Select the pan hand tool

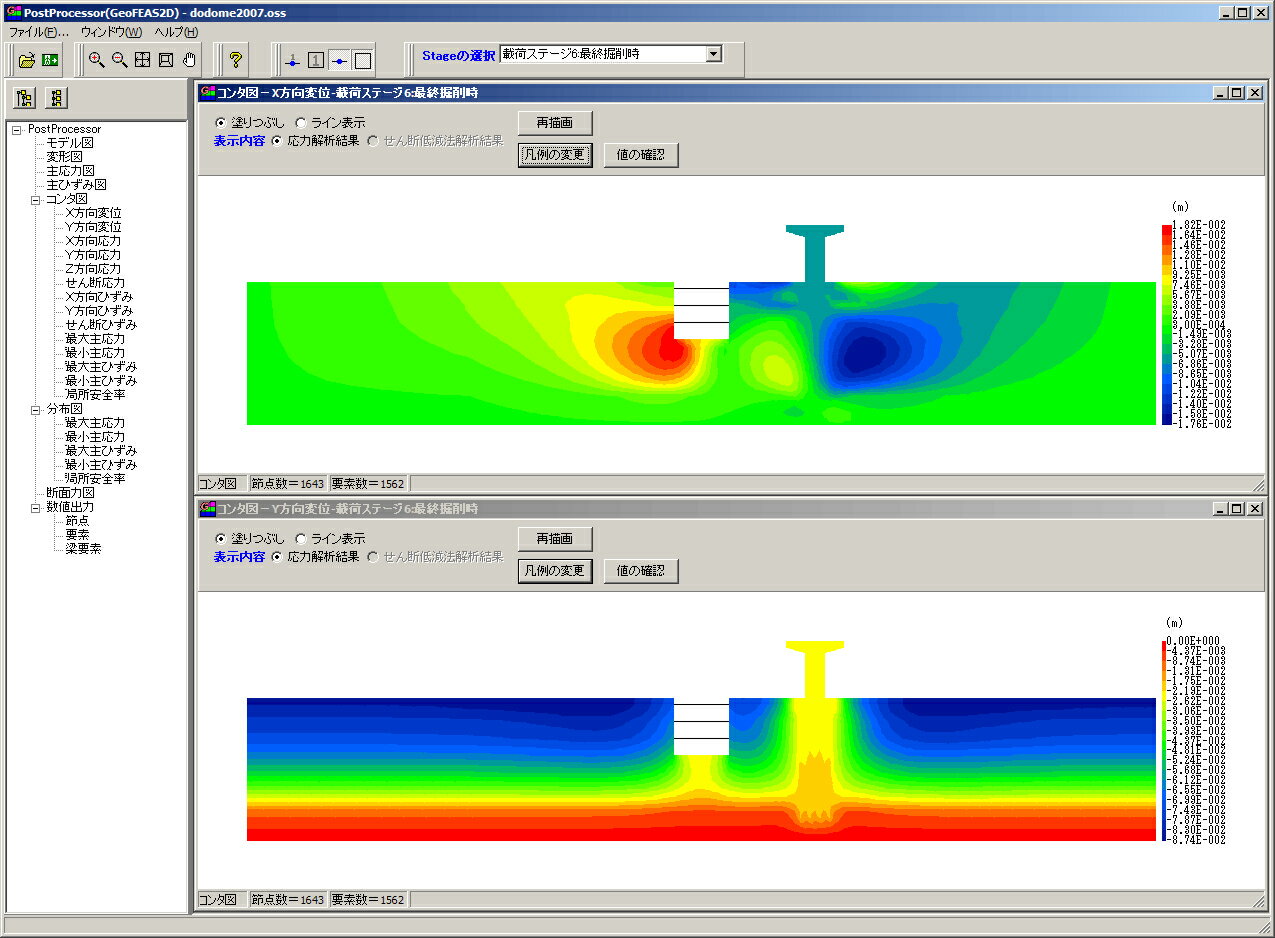coord(190,60)
